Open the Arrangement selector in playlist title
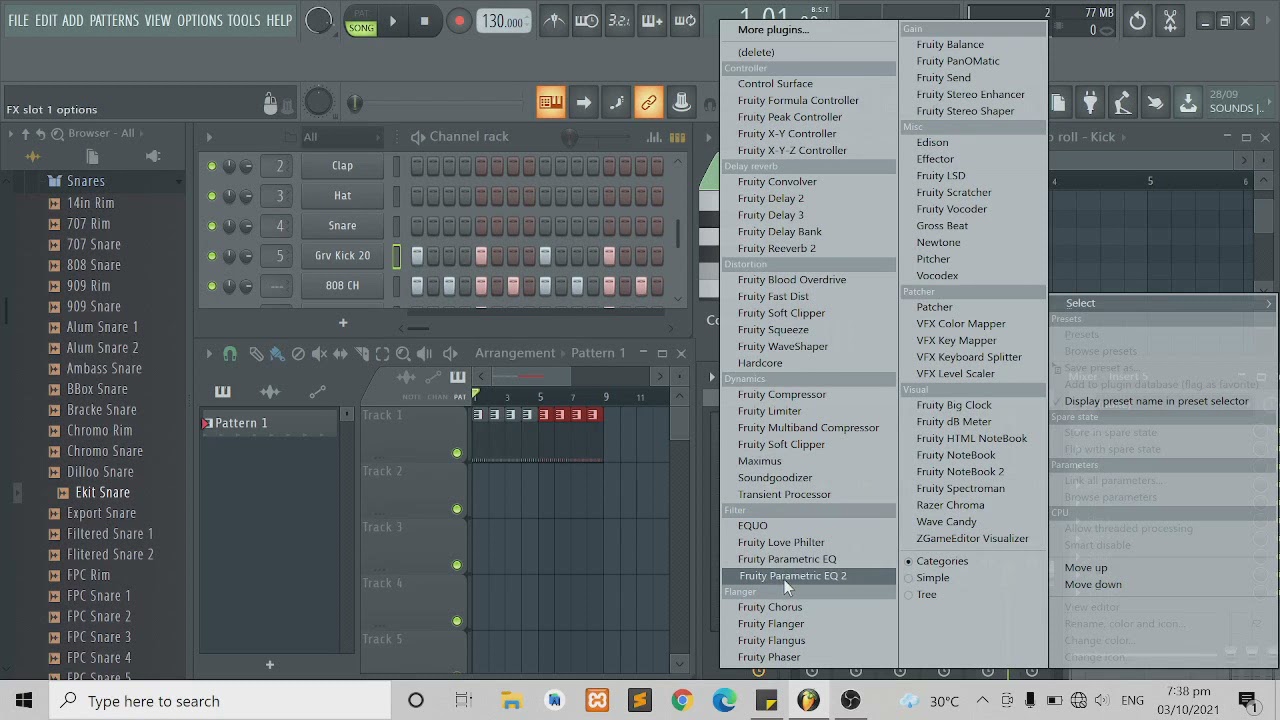1280x720 pixels. [x=514, y=353]
